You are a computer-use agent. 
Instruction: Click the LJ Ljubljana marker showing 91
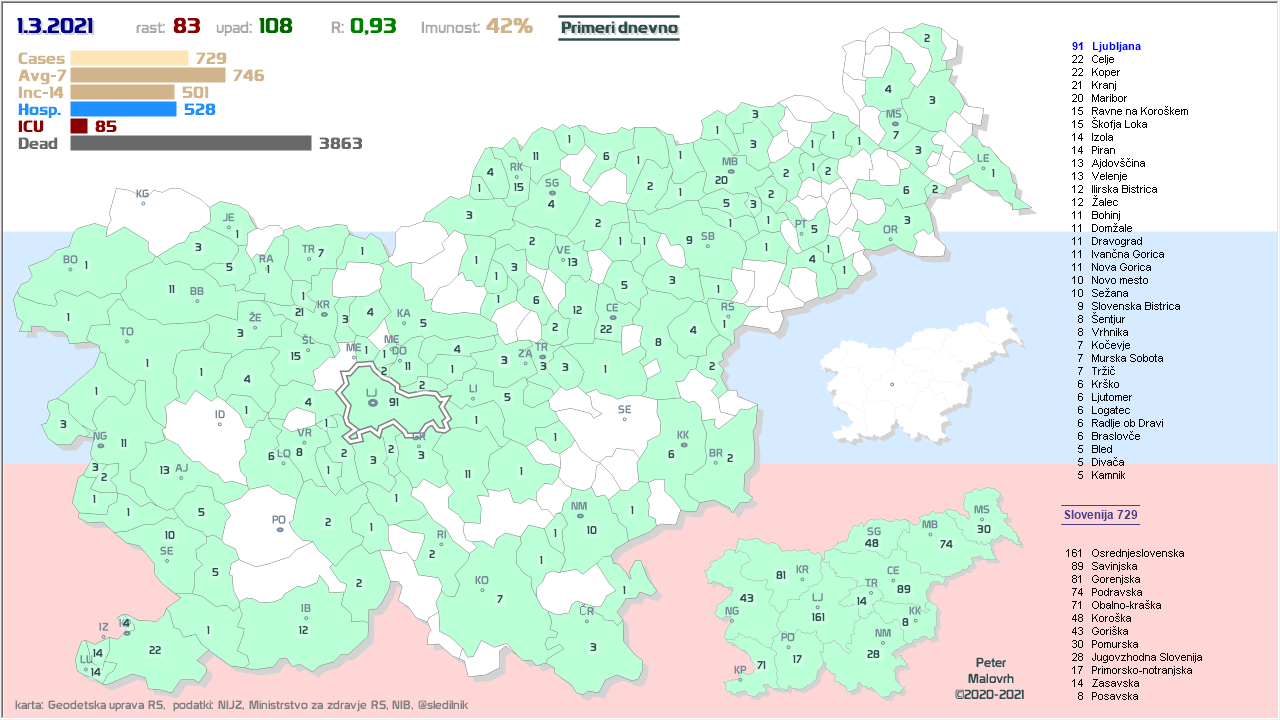[372, 402]
